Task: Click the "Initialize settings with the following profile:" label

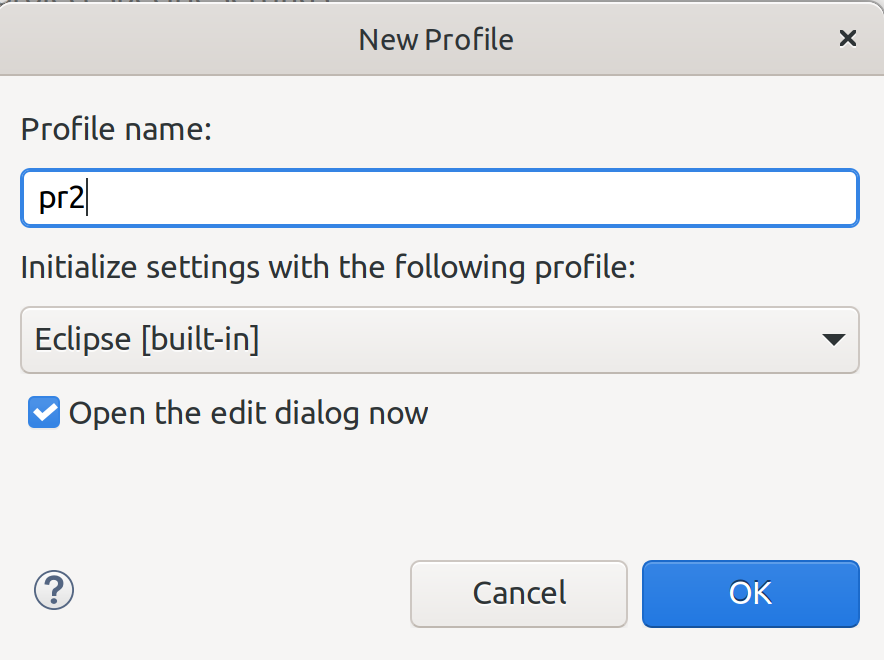Action: [x=328, y=268]
